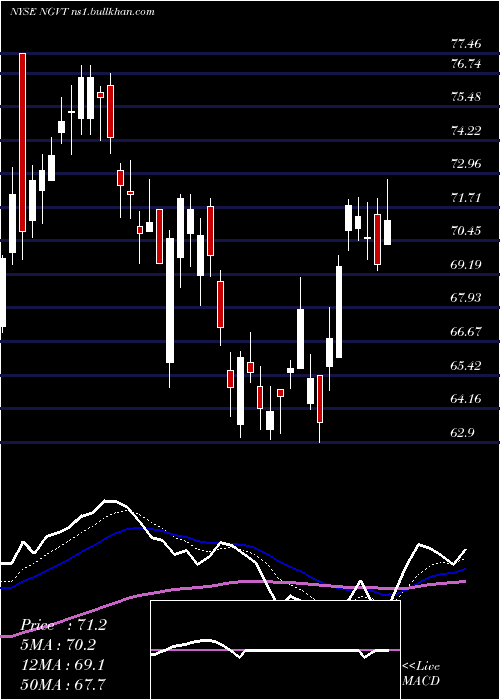Click the 67.93 price level label
Viewport: 500px width, 700px height.
(466, 298)
